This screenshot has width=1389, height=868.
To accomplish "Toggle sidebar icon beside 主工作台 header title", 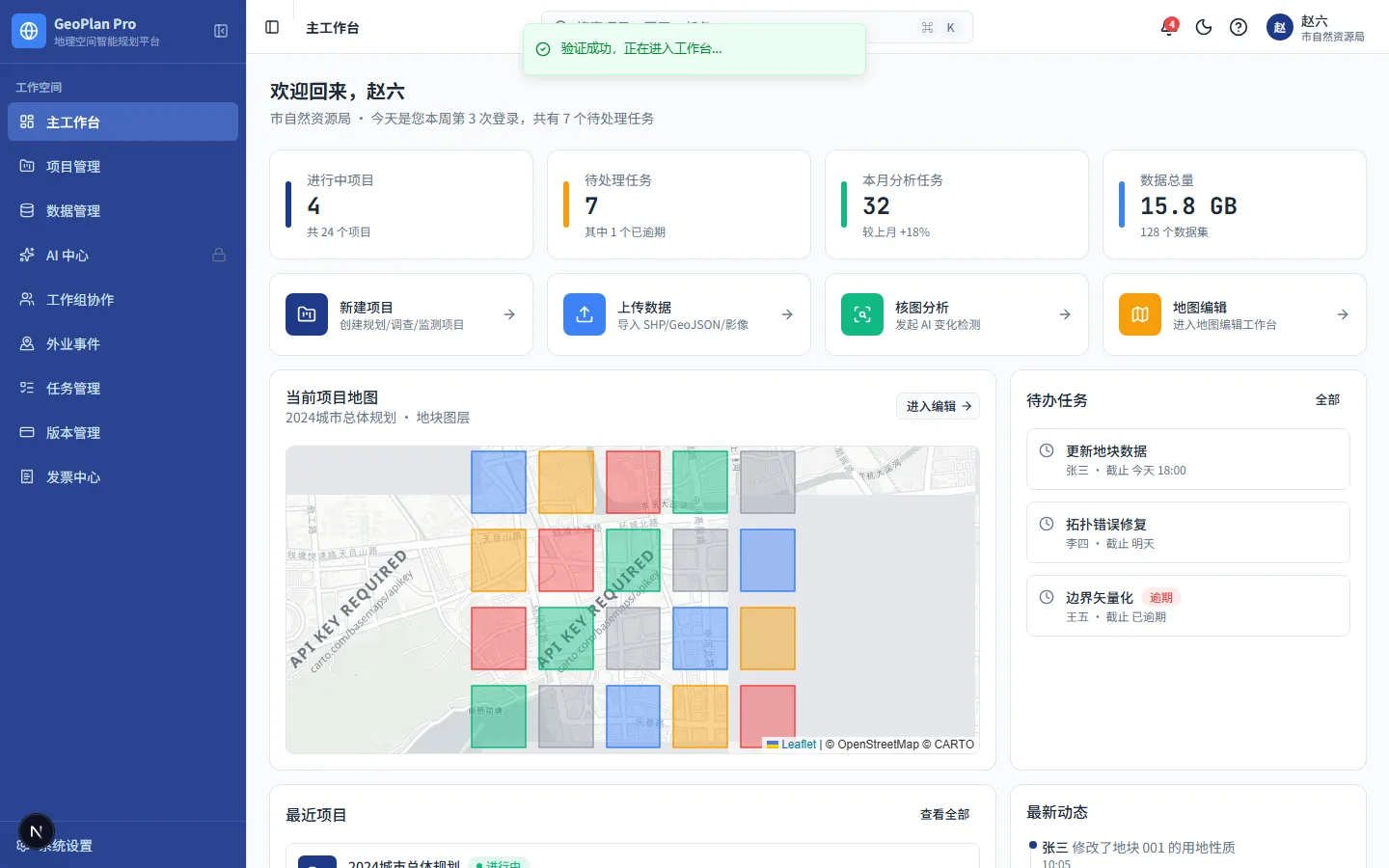I will click(272, 27).
